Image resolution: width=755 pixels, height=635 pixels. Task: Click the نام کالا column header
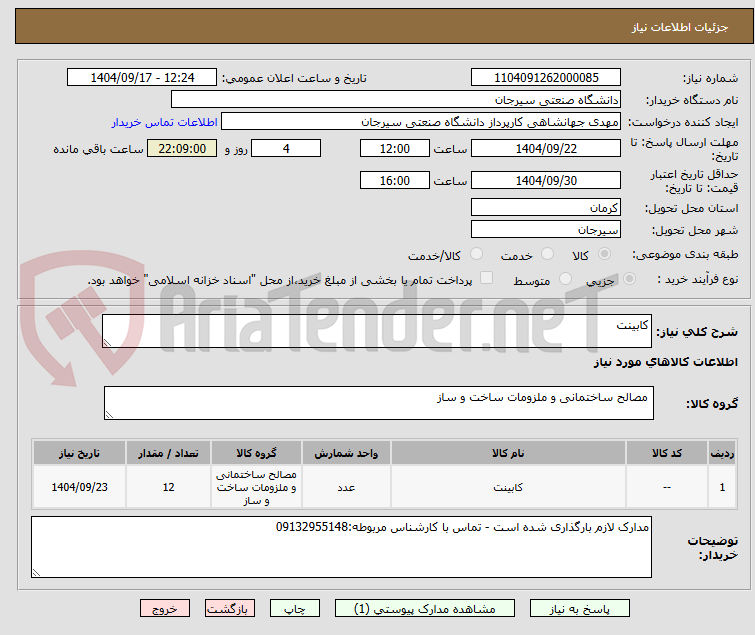click(508, 453)
